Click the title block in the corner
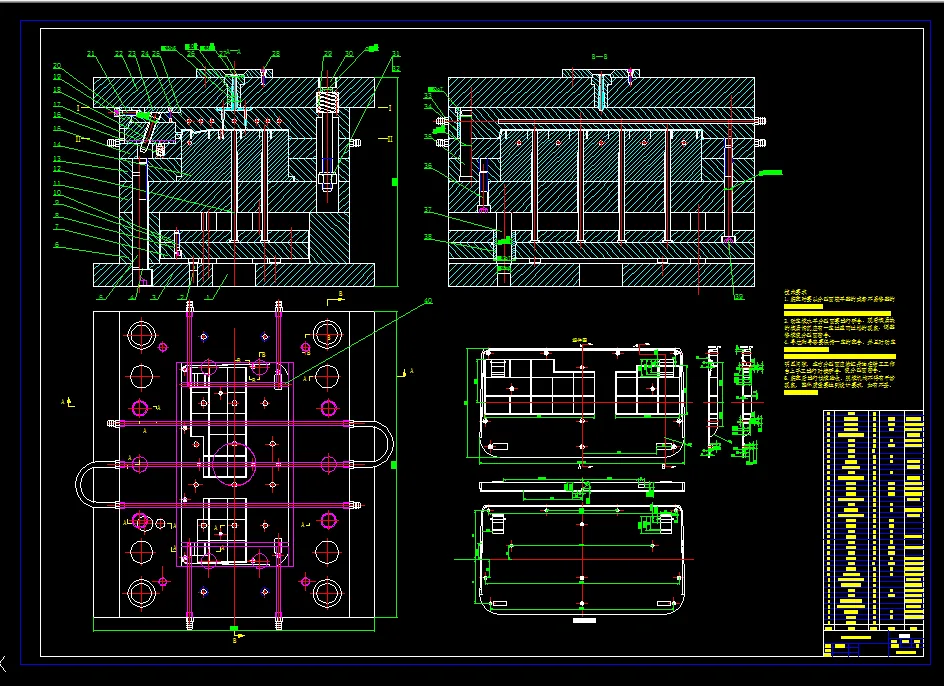944x686 pixels. tap(873, 642)
